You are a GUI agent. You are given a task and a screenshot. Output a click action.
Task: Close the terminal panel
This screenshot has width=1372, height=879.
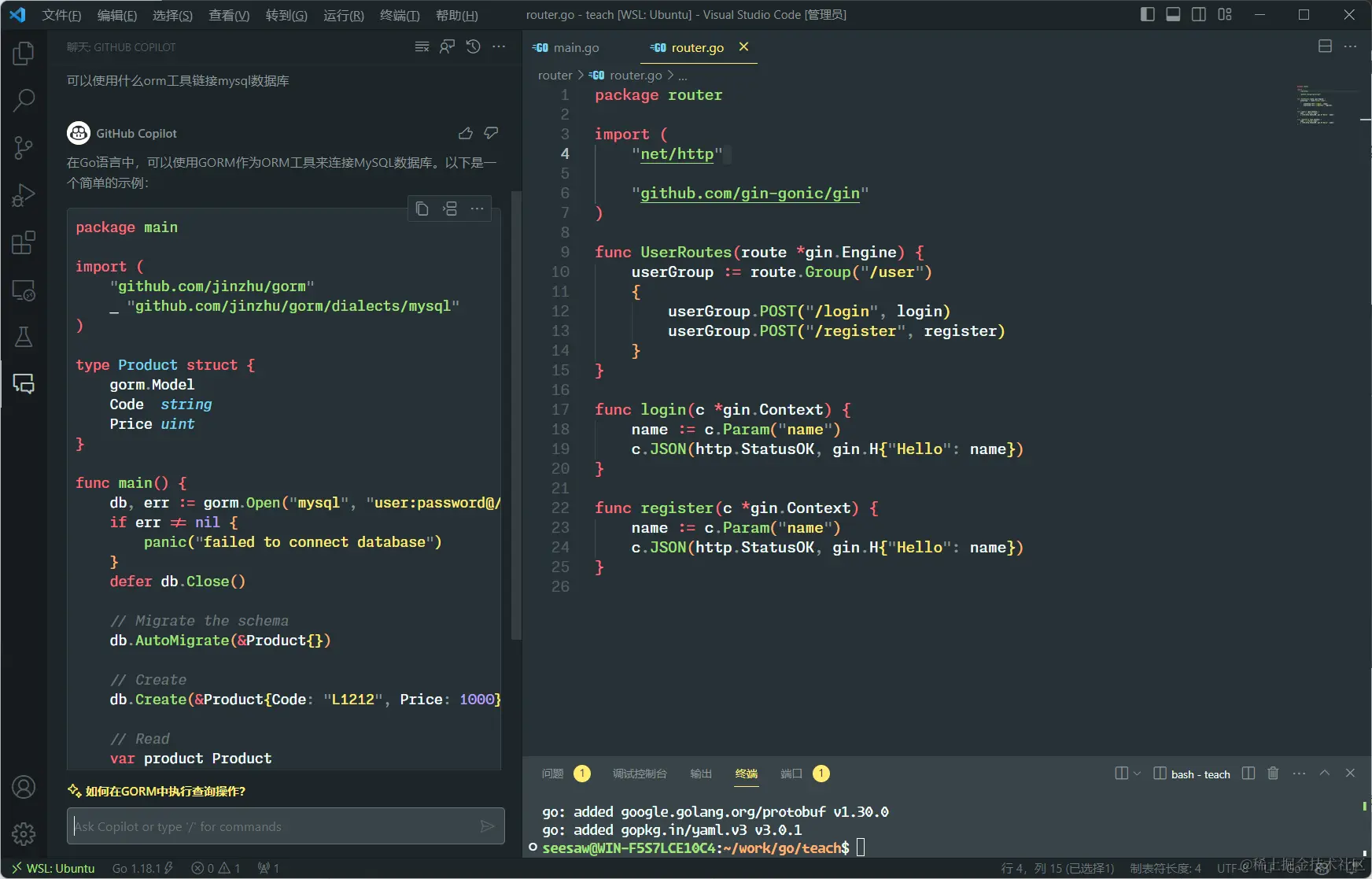point(1350,774)
